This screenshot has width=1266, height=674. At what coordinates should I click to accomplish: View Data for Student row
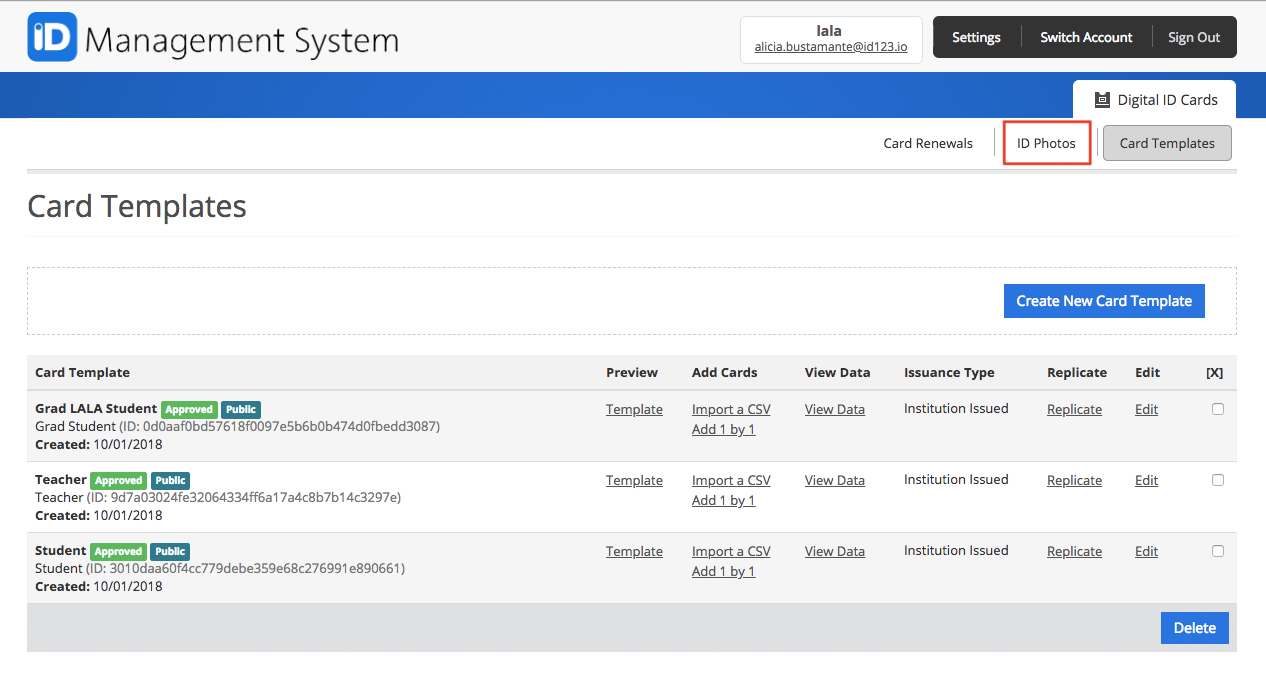click(x=834, y=551)
